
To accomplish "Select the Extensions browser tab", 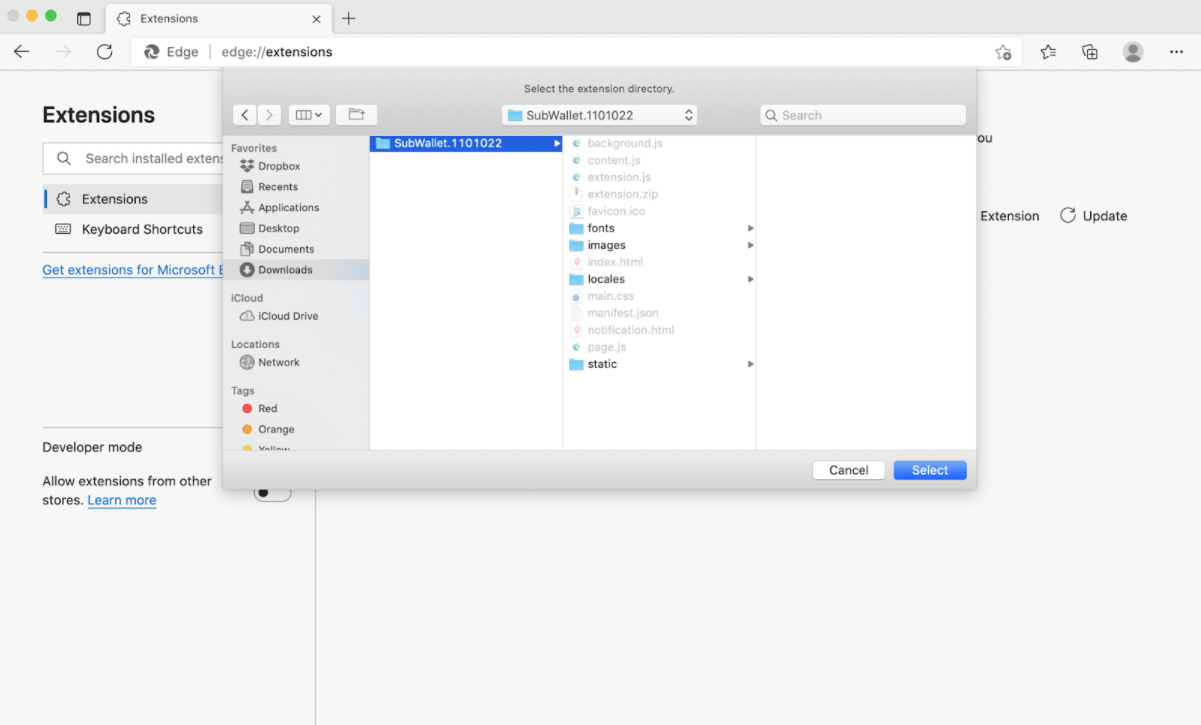I will pyautogui.click(x=218, y=18).
